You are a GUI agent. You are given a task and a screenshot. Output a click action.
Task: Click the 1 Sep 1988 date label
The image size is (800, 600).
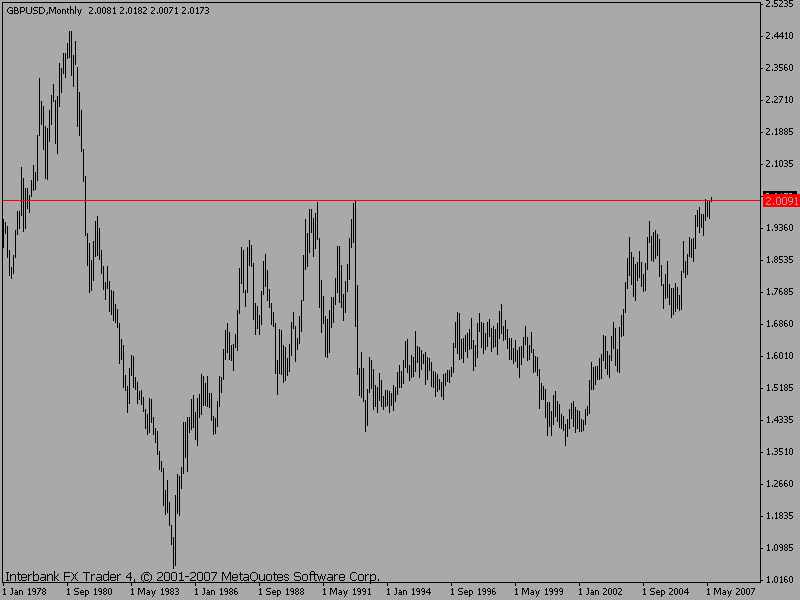click(x=281, y=592)
